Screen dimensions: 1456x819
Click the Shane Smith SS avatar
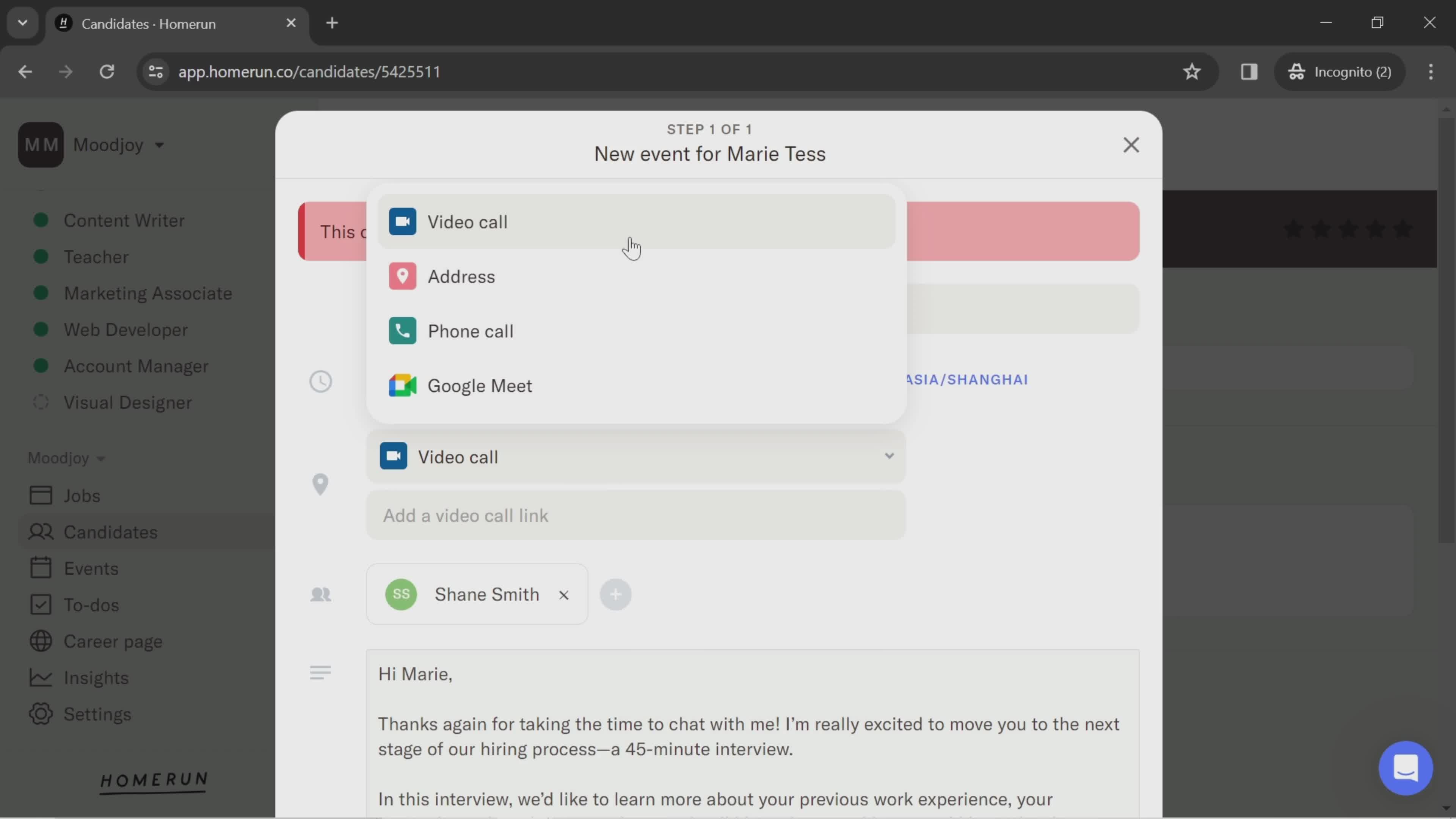click(x=401, y=594)
